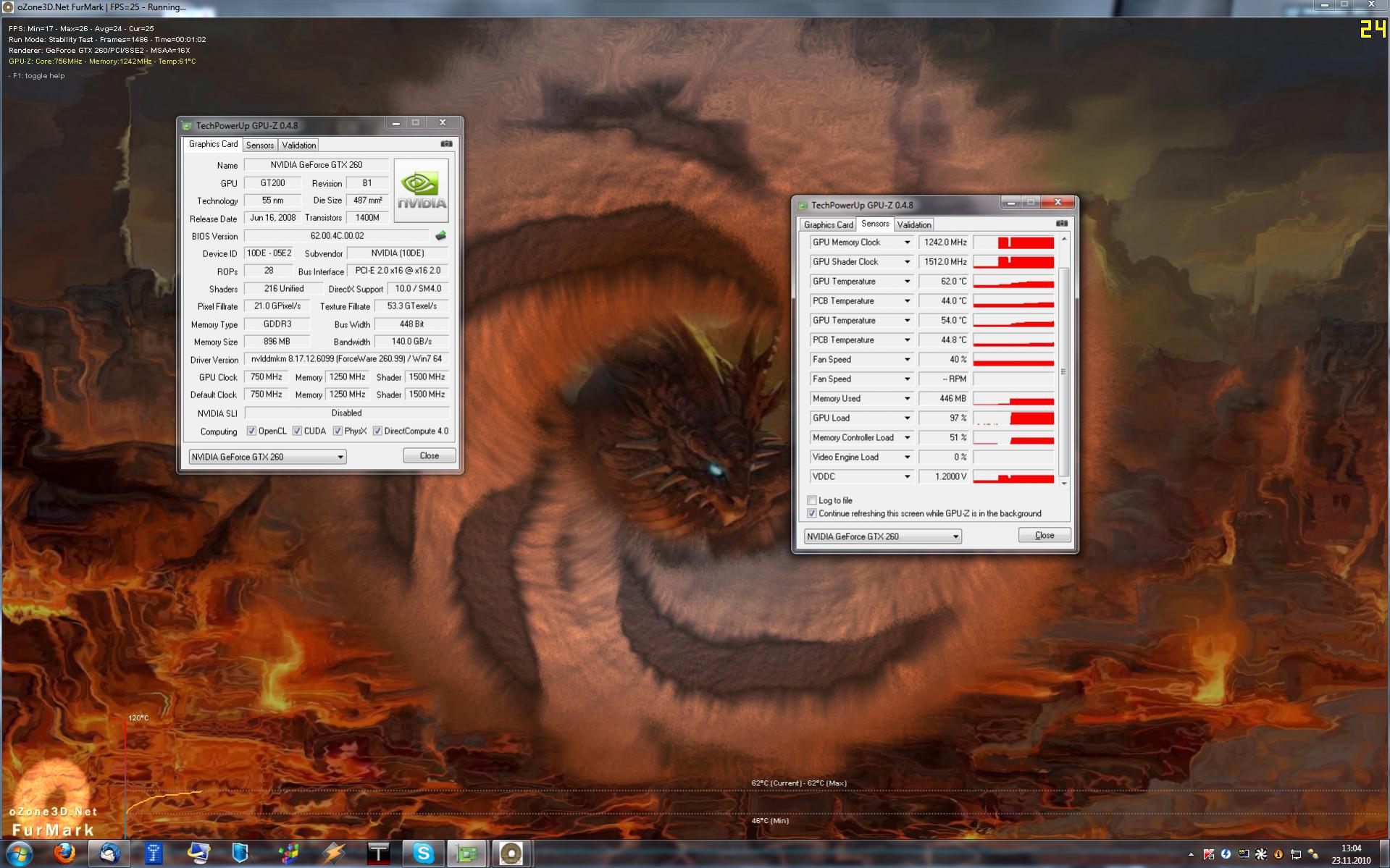Open the GPU Shader Clock sensor dropdown
The image size is (1390, 868).
pos(907,262)
